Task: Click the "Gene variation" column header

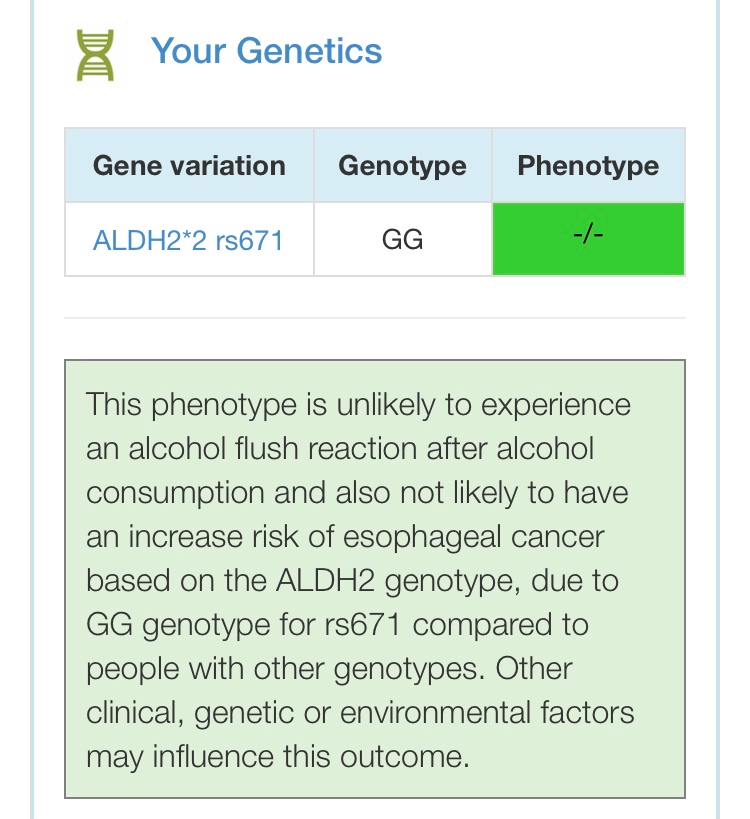Action: 189,166
